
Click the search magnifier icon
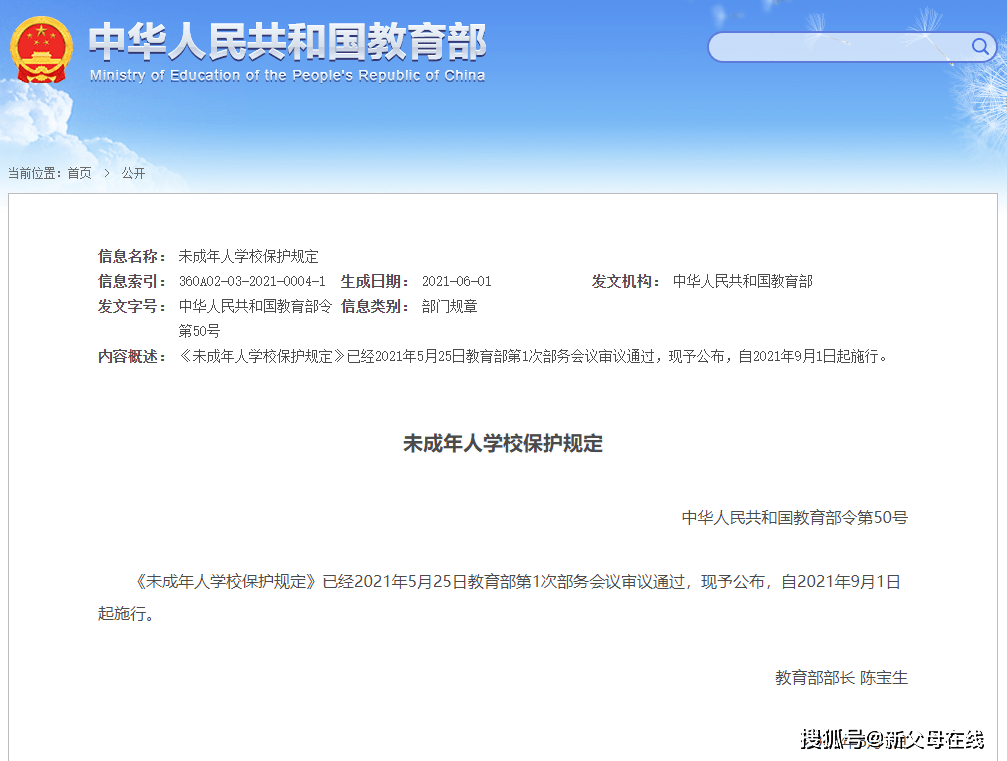[979, 46]
